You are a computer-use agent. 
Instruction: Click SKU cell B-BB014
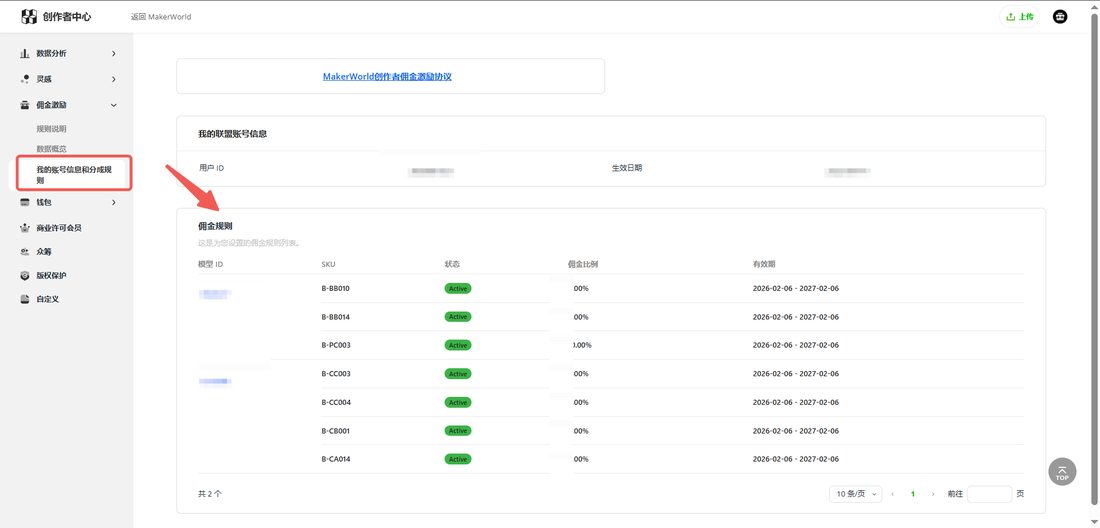335,317
